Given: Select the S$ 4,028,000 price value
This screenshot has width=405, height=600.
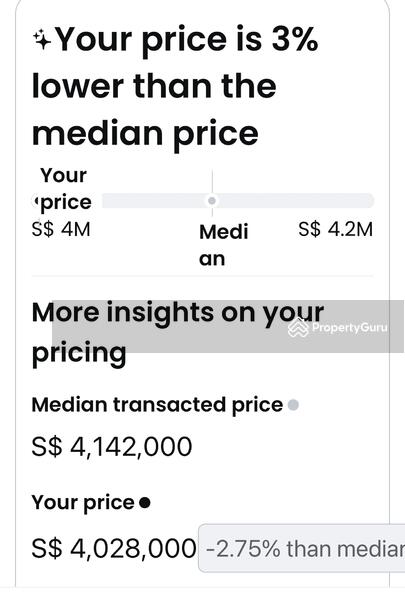Looking at the screenshot, I should [114, 548].
